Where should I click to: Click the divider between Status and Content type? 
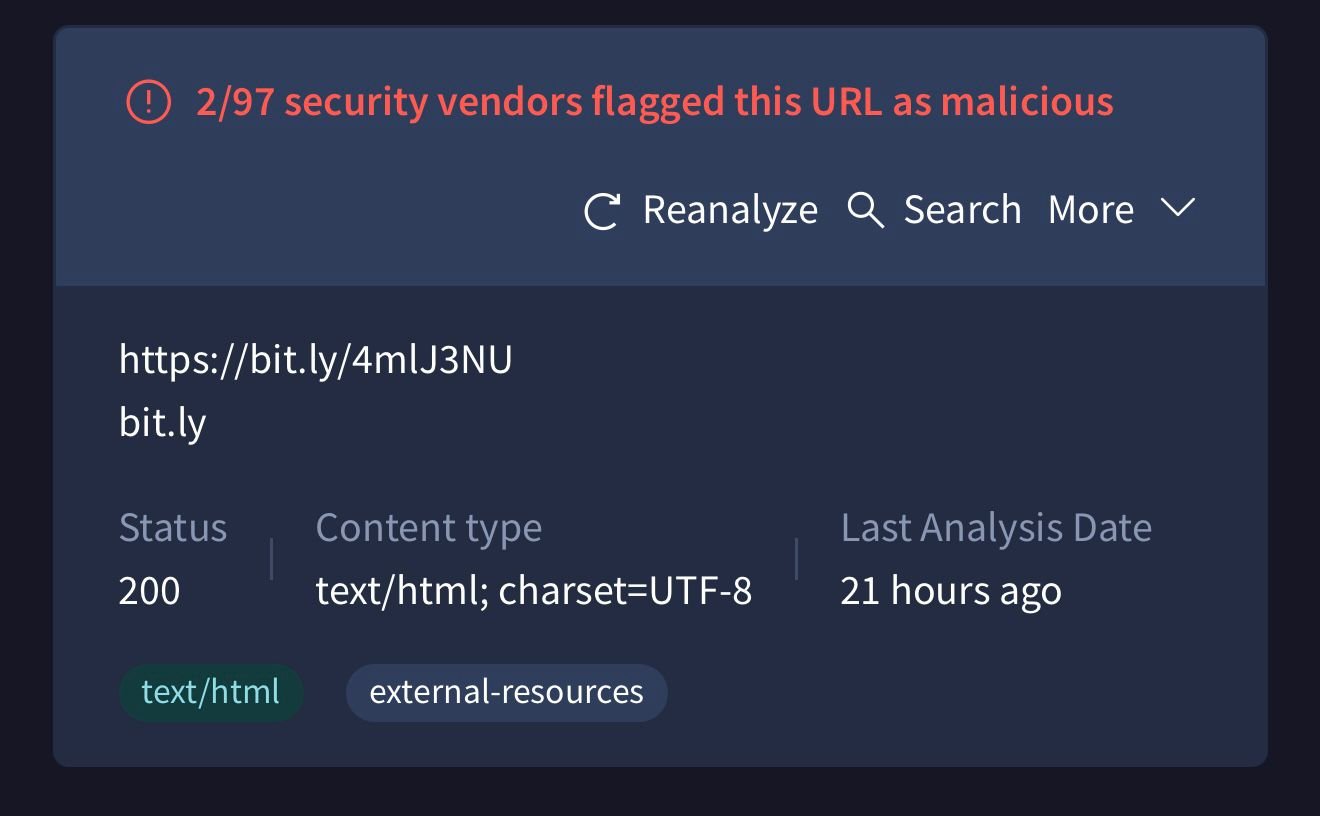(272, 559)
